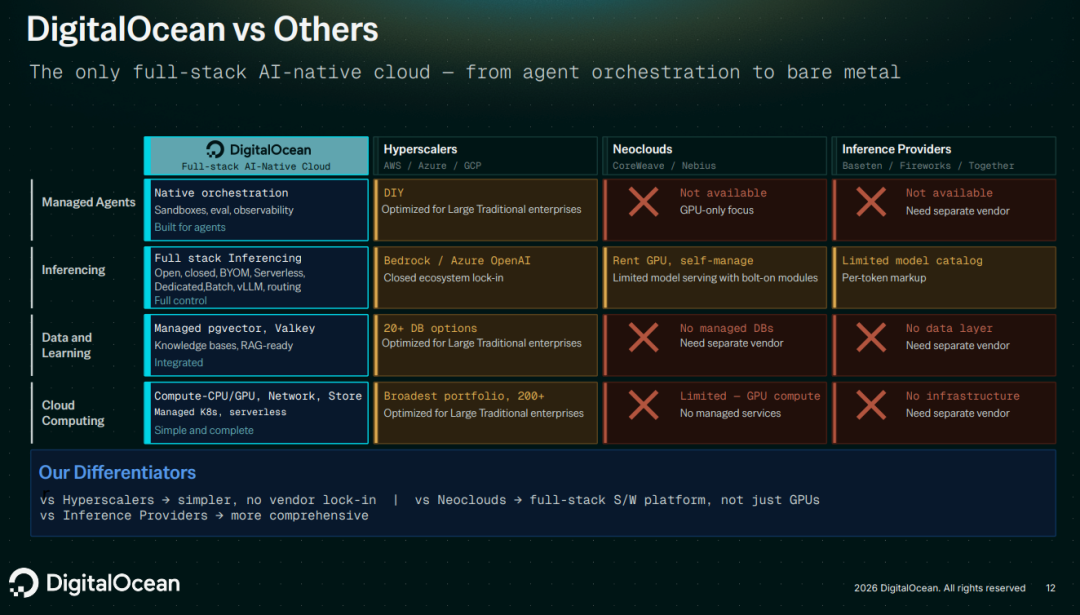1080x615 pixels.
Task: Click the Full control text
Action: point(180,300)
